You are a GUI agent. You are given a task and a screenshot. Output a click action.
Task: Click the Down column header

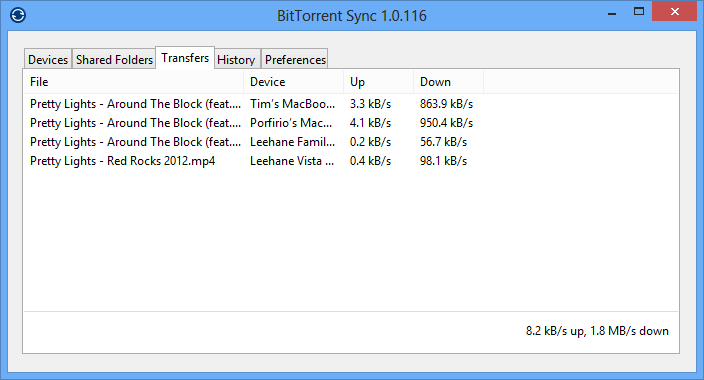coord(449,82)
